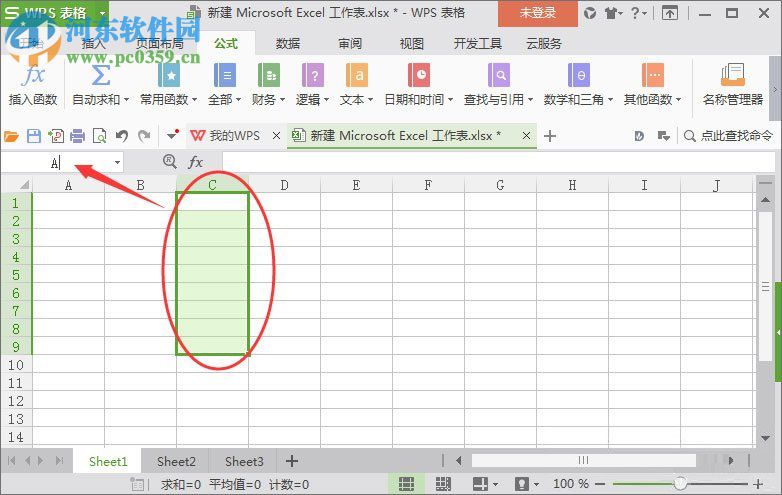Screen dimensions: 782x495
Task: Switch to normal view icon in status bar
Action: 406,484
